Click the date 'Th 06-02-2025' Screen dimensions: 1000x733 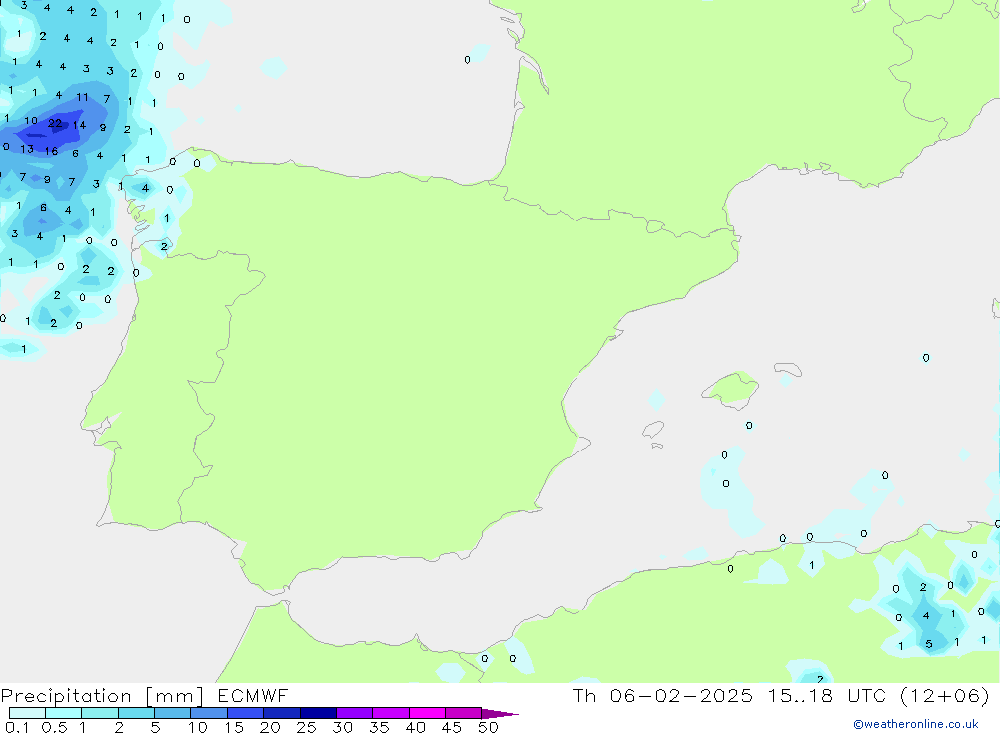663,695
